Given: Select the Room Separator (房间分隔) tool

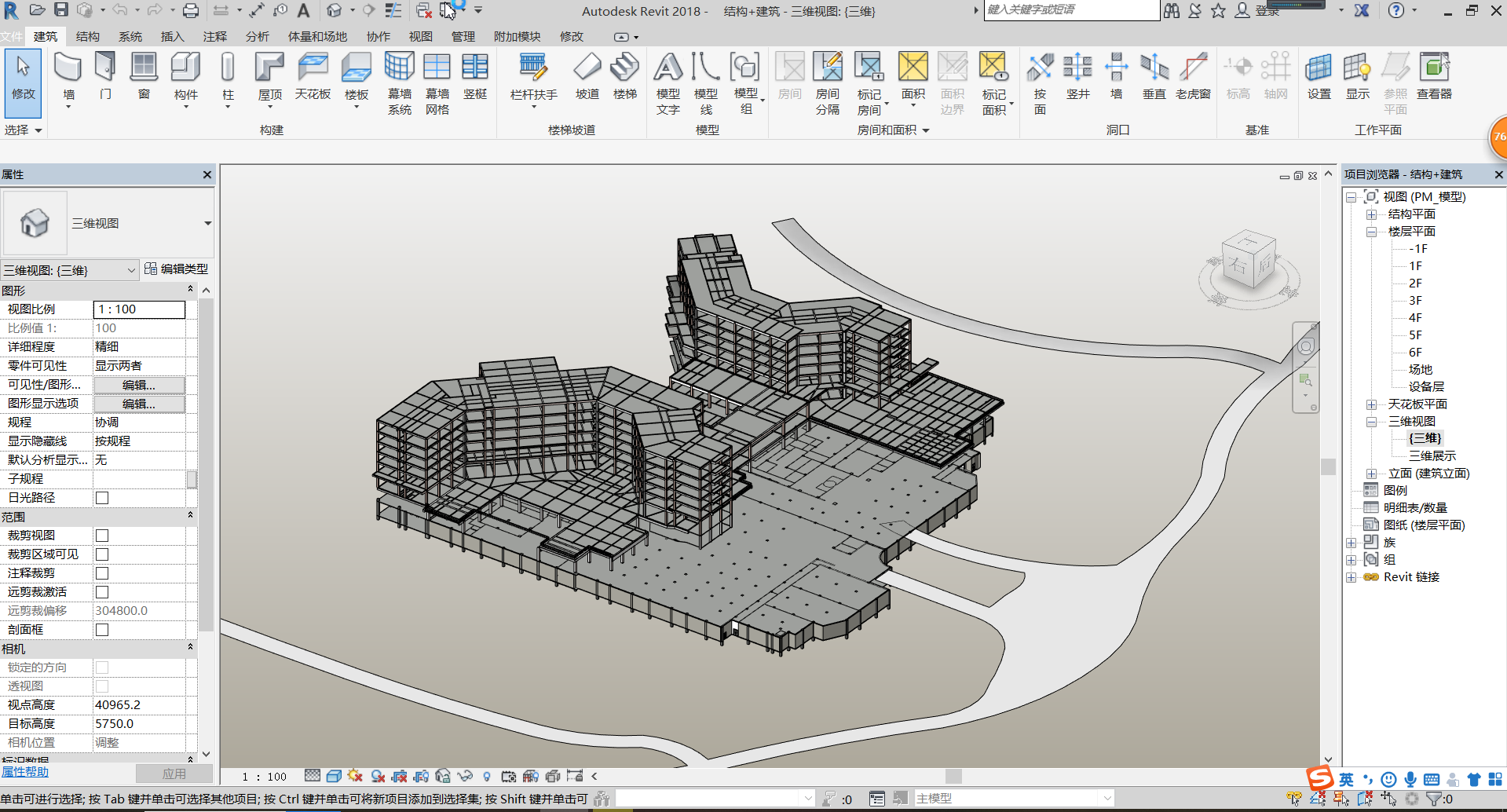Looking at the screenshot, I should tap(828, 82).
